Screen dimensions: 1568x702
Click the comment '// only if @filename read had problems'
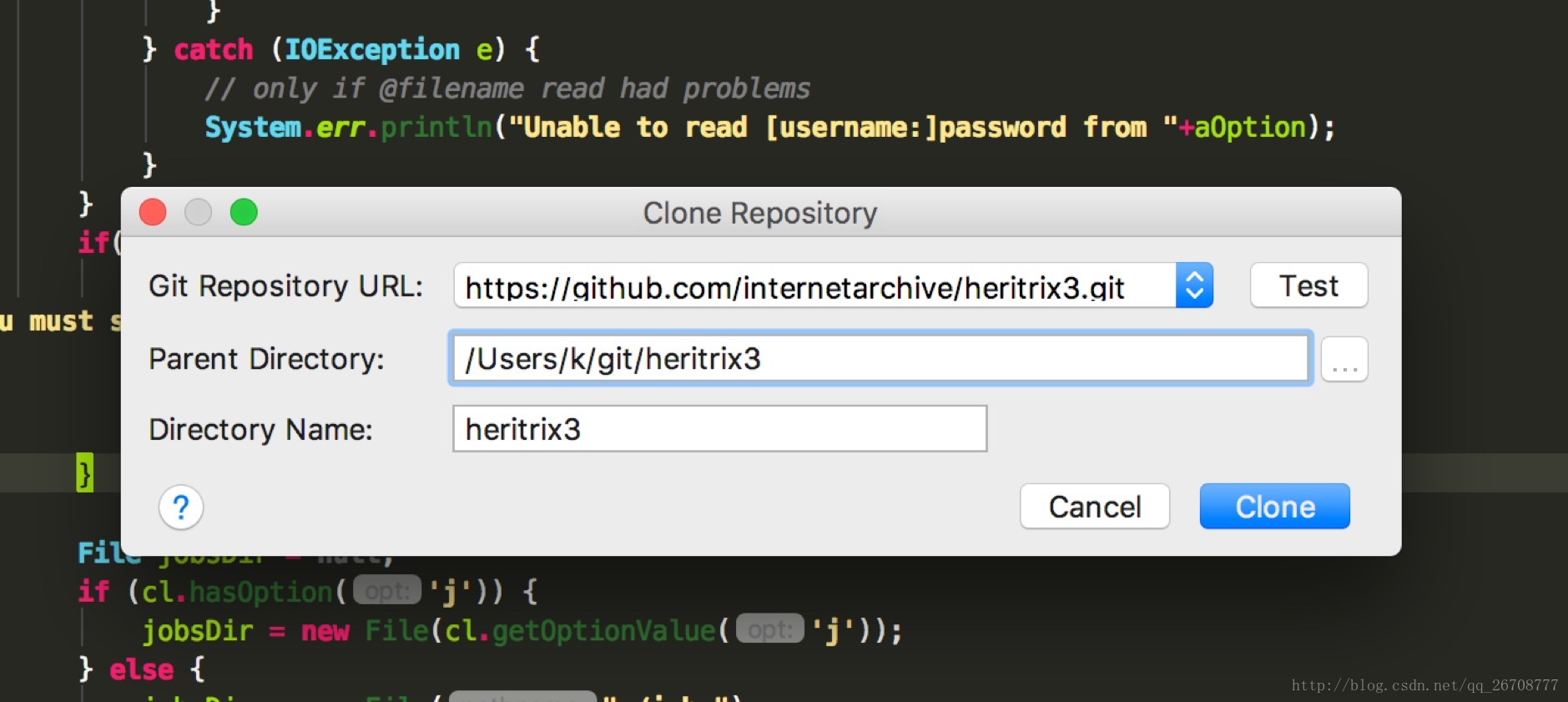click(507, 88)
